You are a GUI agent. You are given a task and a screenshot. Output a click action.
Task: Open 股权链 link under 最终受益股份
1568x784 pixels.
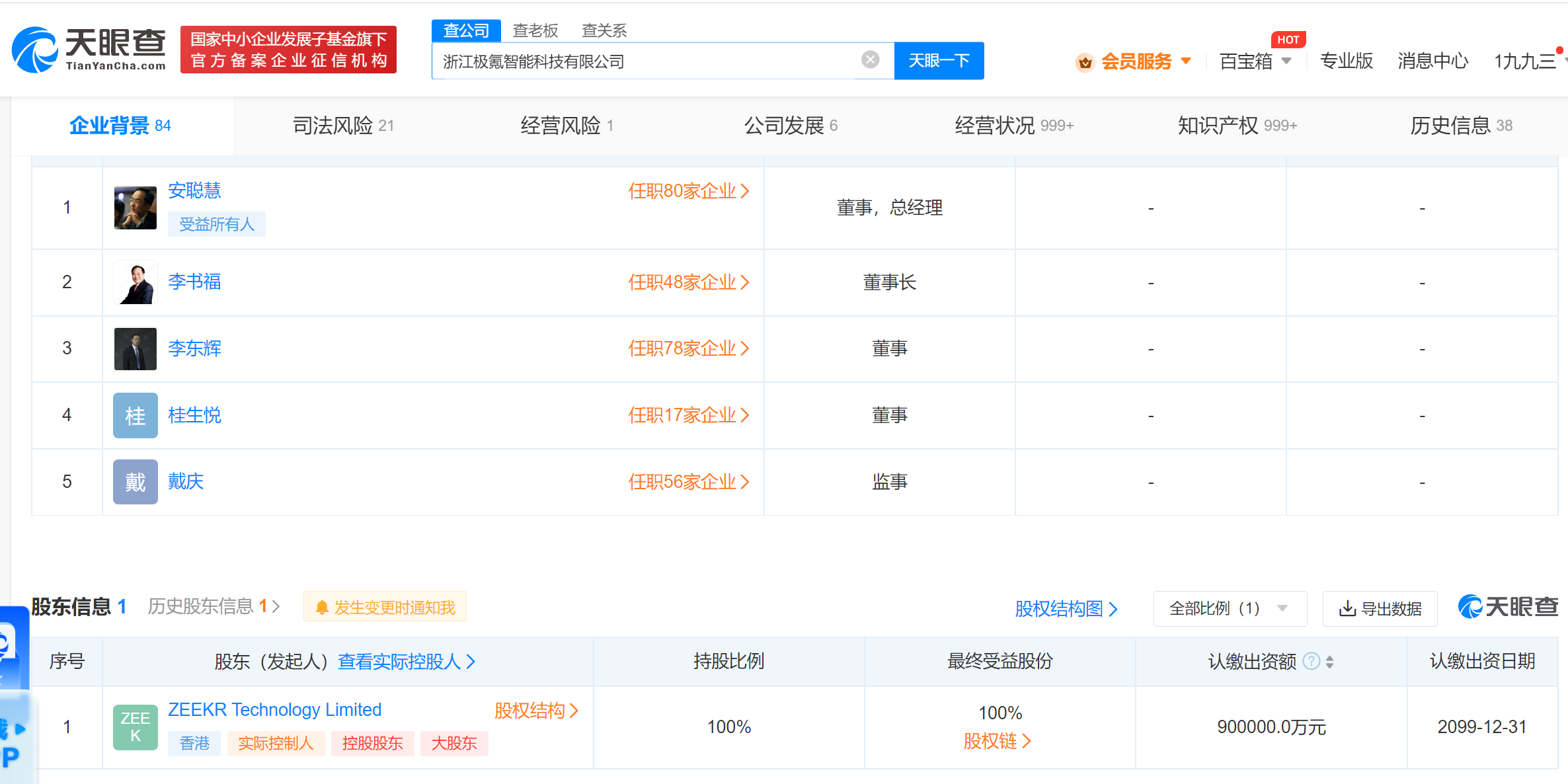coord(997,742)
